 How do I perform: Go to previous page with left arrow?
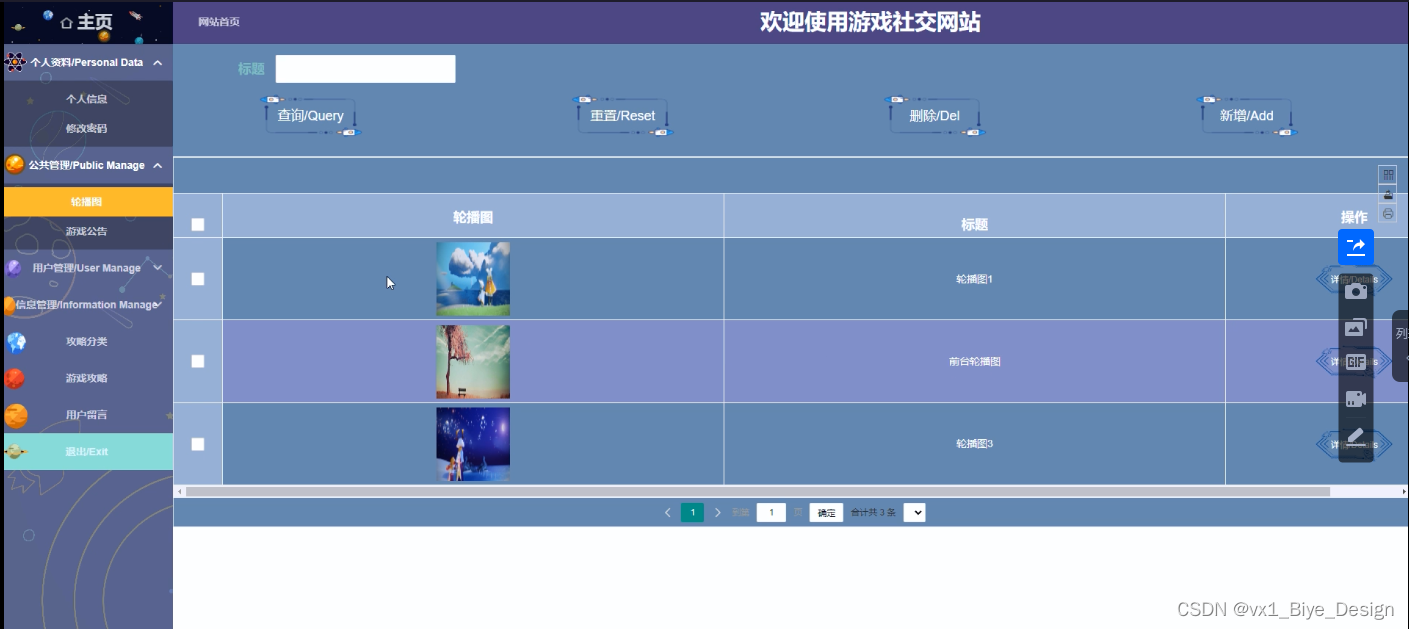click(668, 513)
